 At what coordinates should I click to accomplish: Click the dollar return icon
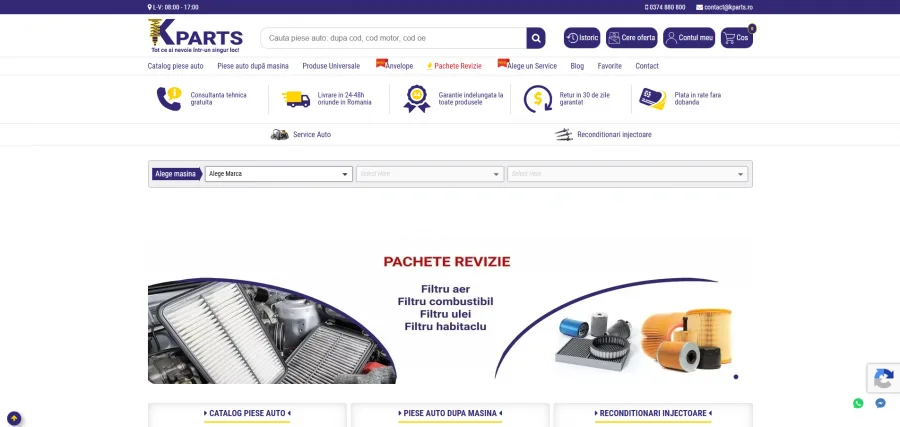point(538,99)
